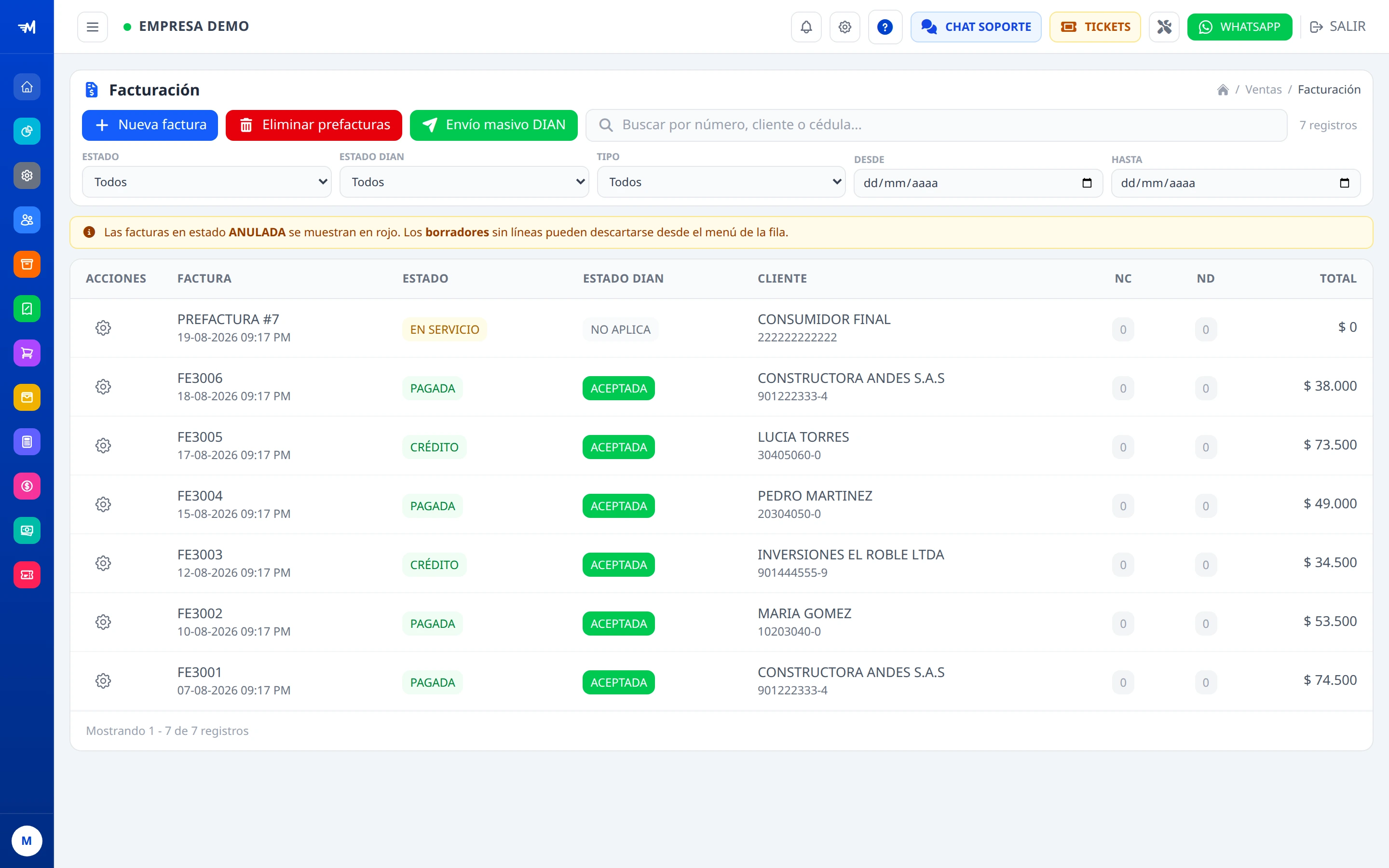The width and height of the screenshot is (1389, 868).
Task: Expand the TIPO filter dropdown
Action: (721, 182)
